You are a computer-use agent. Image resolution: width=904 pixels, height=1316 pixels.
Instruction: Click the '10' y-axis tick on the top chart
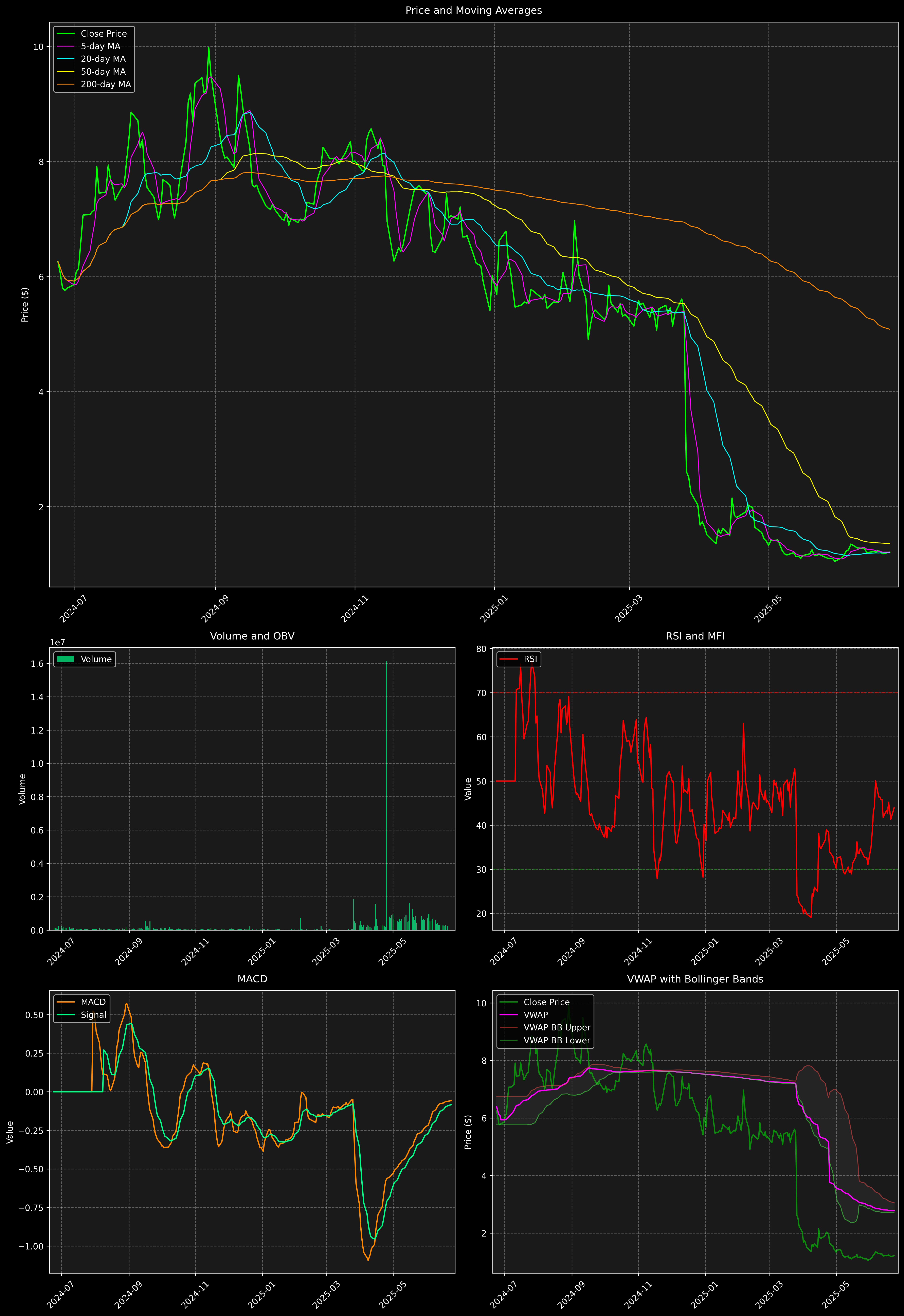(x=38, y=47)
